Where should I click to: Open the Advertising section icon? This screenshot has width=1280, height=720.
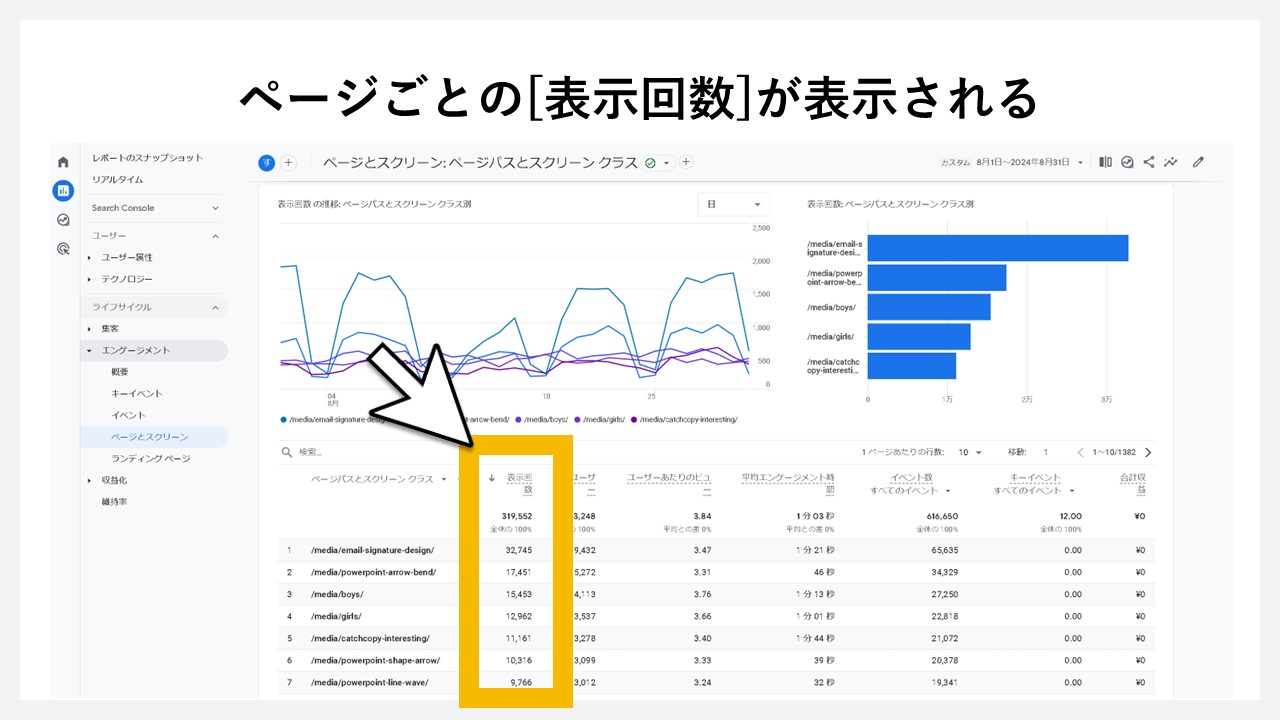point(62,246)
